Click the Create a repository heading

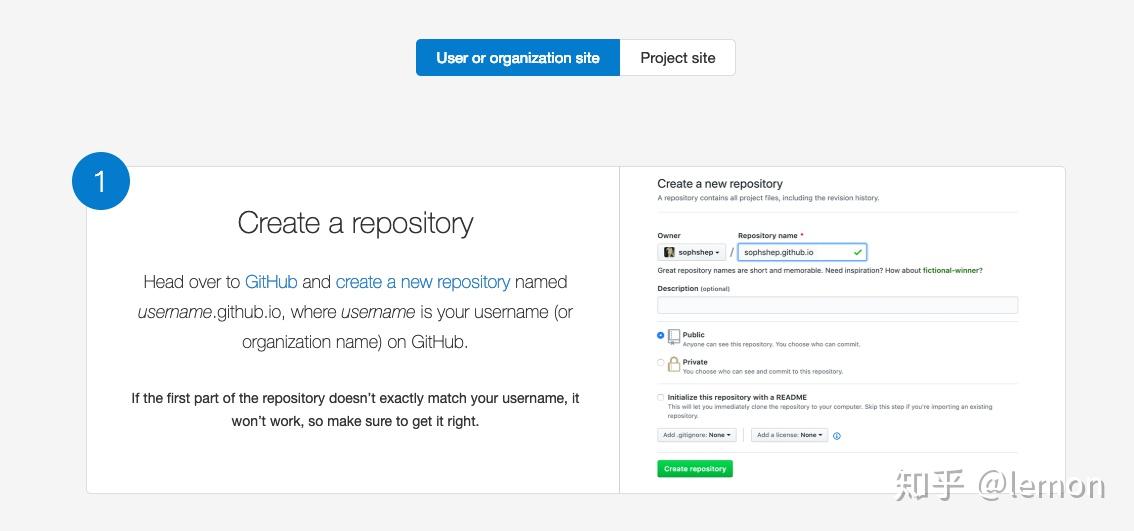[355, 223]
